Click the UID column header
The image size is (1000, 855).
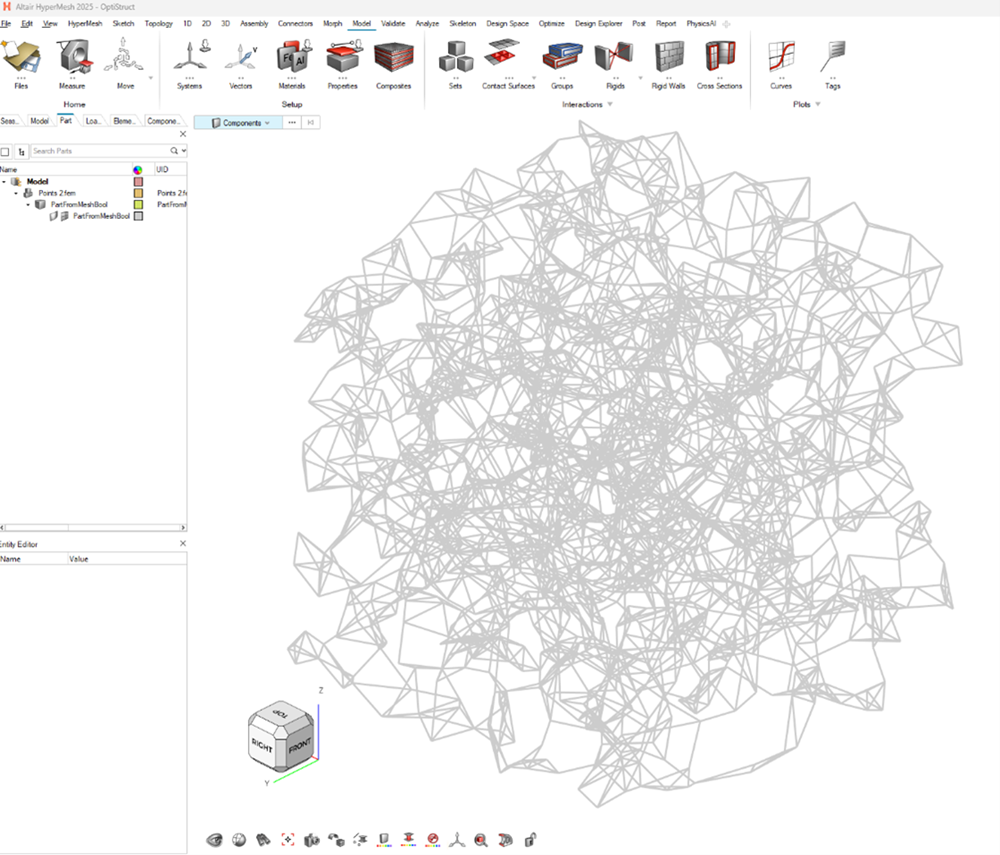163,170
